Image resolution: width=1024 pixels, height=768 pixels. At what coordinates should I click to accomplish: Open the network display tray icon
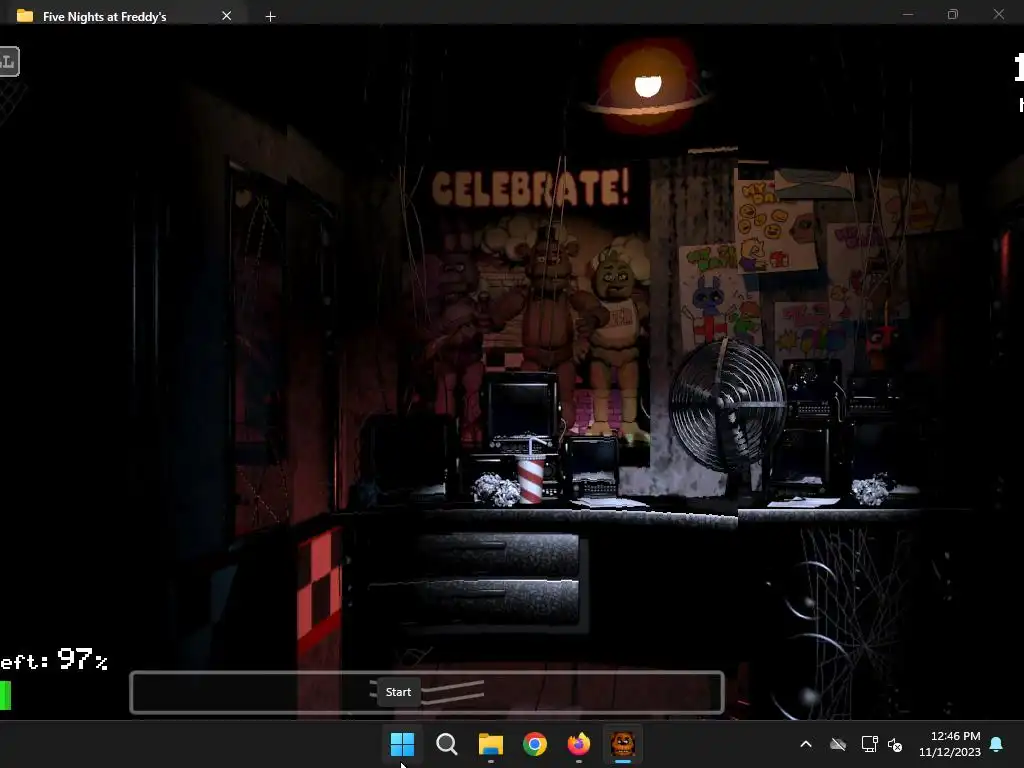click(x=869, y=744)
